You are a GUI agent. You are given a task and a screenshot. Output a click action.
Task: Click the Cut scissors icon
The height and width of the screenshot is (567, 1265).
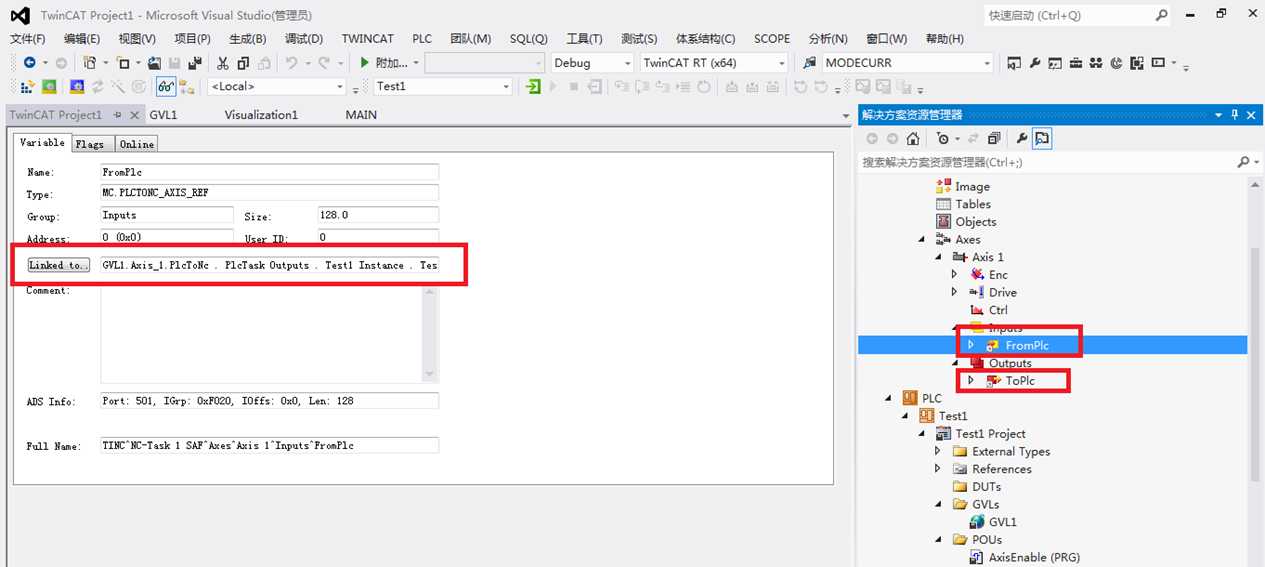click(x=223, y=62)
